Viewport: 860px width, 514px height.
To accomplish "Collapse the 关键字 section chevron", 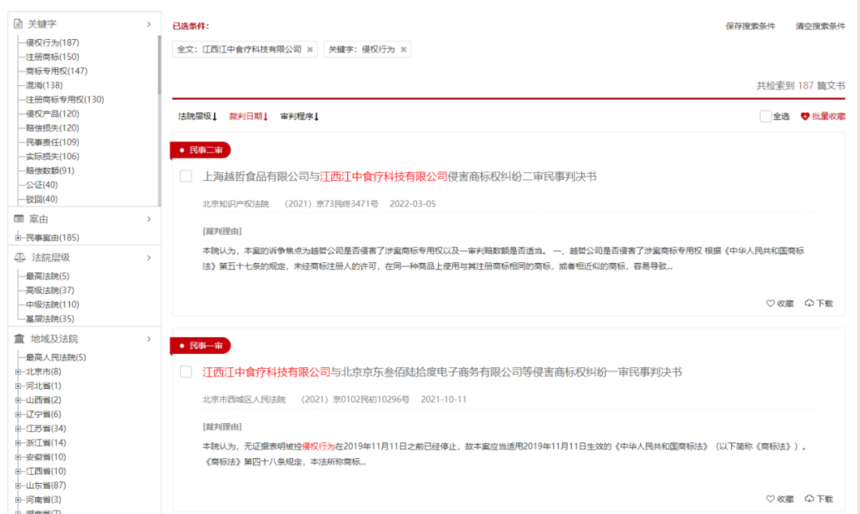I will [149, 24].
